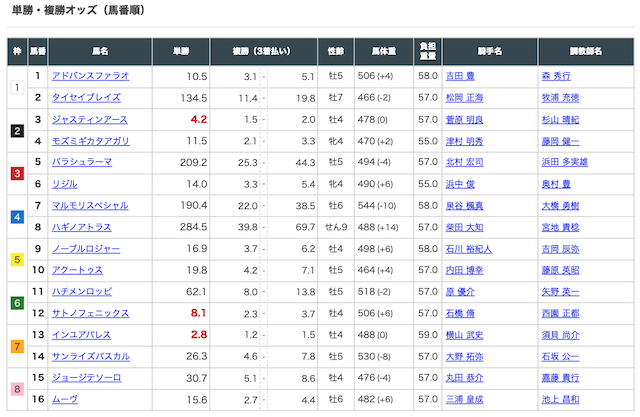Open trainer 藤原 英昭 profile
Viewport: 640px width, 417px height.
(x=559, y=270)
